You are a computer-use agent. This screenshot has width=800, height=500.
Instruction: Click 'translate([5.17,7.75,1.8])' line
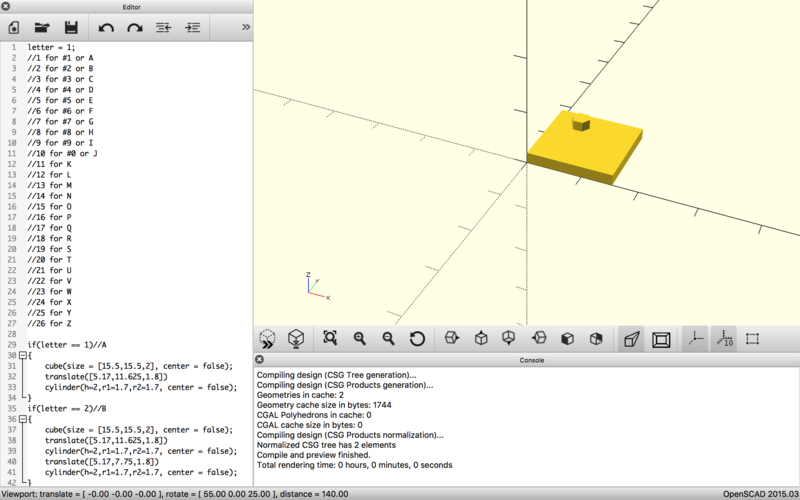tap(102, 462)
